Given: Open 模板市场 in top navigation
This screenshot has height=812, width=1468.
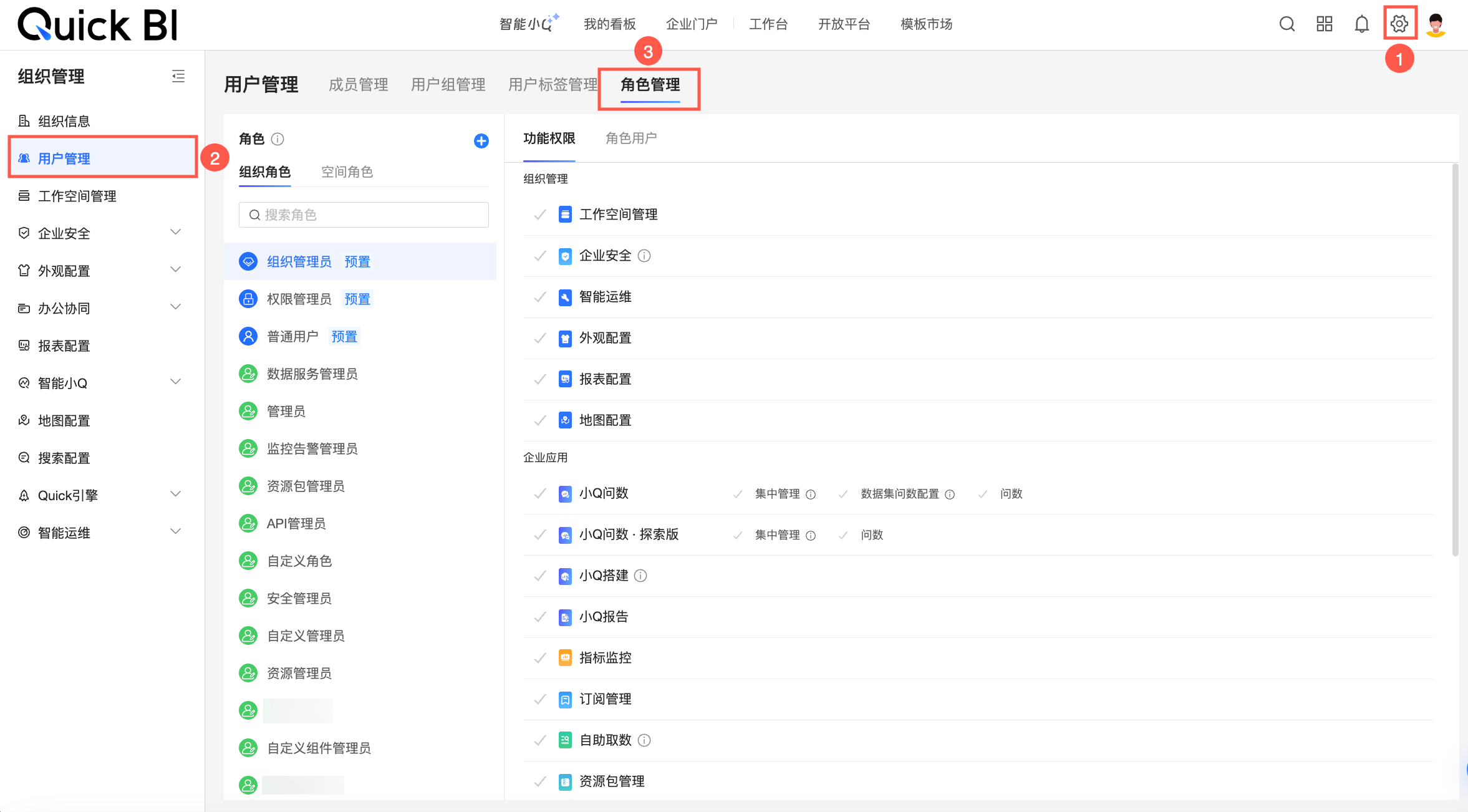Looking at the screenshot, I should point(925,24).
